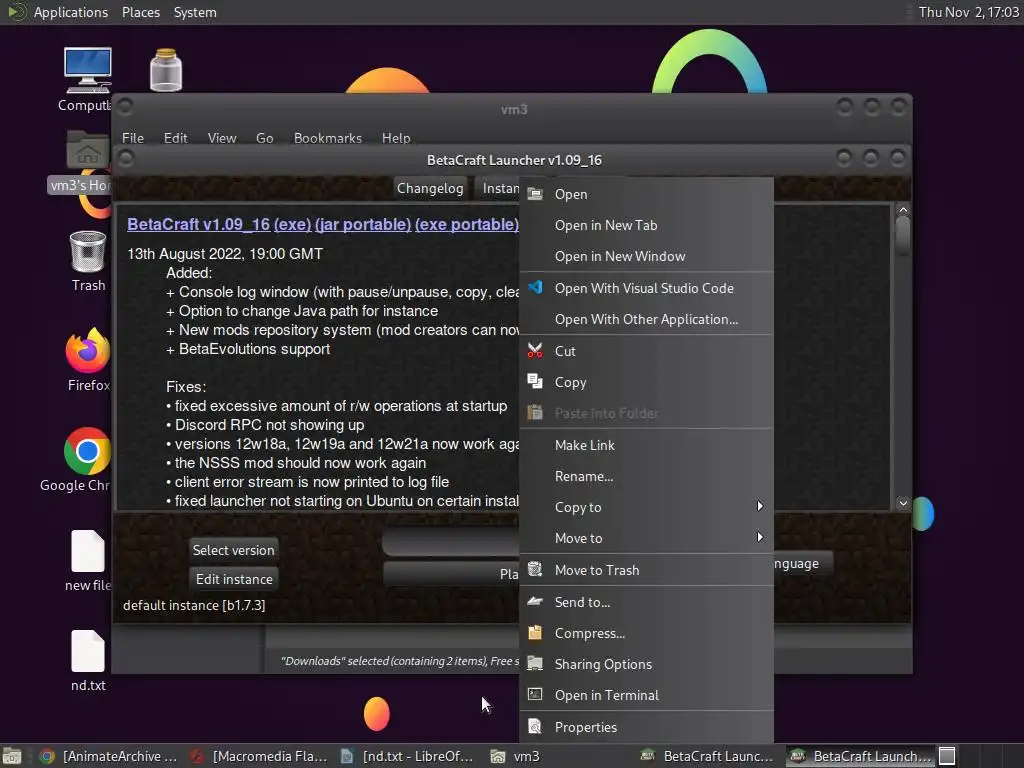Open the Help menu in vm3 window
Image resolution: width=1024 pixels, height=768 pixels.
(x=396, y=138)
